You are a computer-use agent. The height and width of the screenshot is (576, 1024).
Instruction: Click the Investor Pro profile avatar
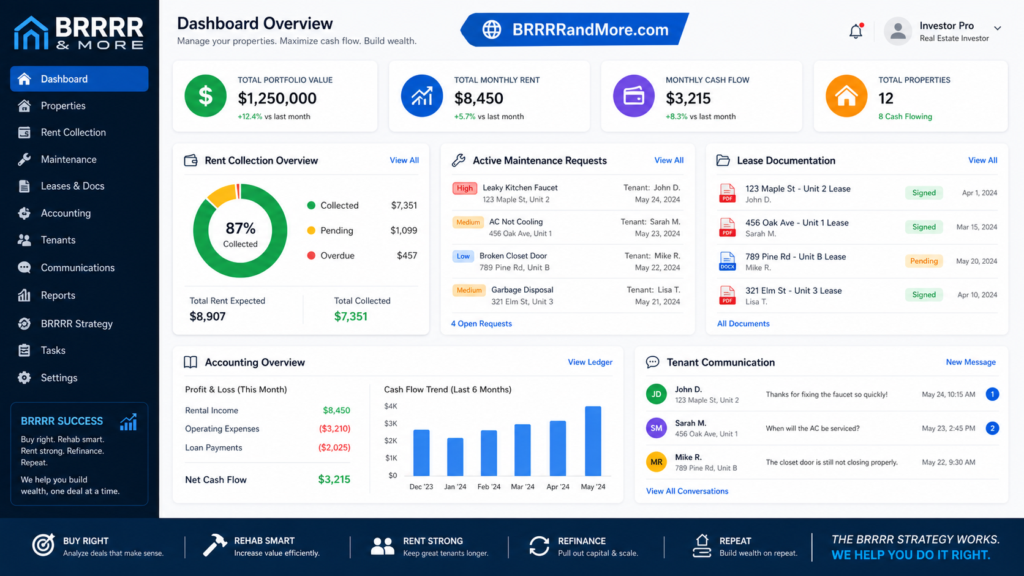[x=898, y=31]
